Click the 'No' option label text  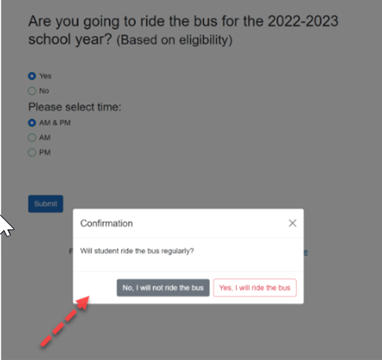(44, 91)
